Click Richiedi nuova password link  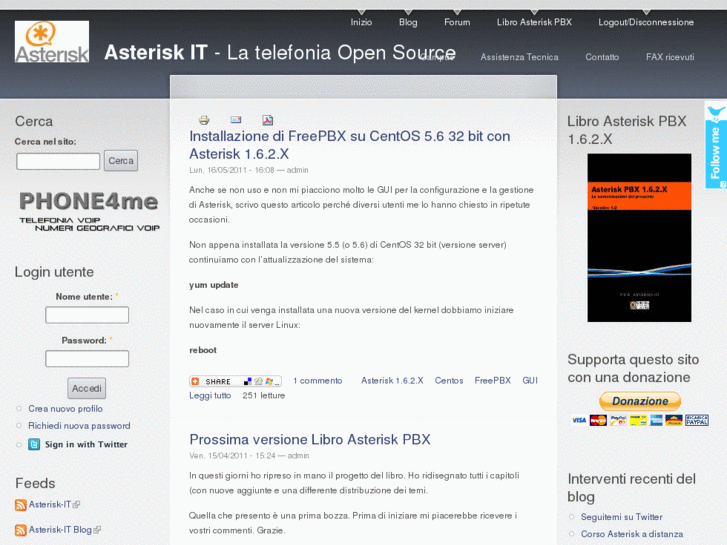[79, 426]
